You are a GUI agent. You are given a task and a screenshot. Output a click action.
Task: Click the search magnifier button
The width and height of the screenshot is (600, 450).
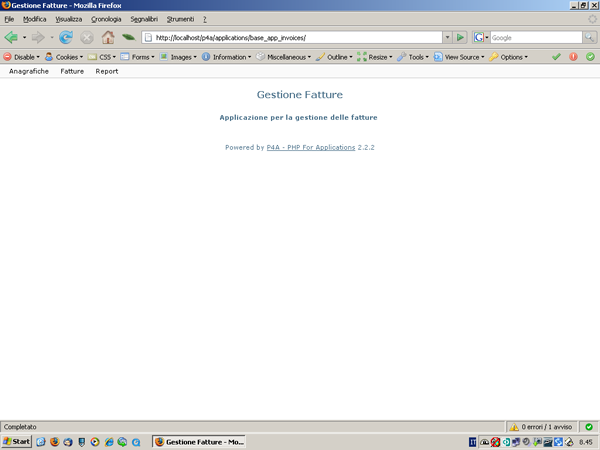589,37
